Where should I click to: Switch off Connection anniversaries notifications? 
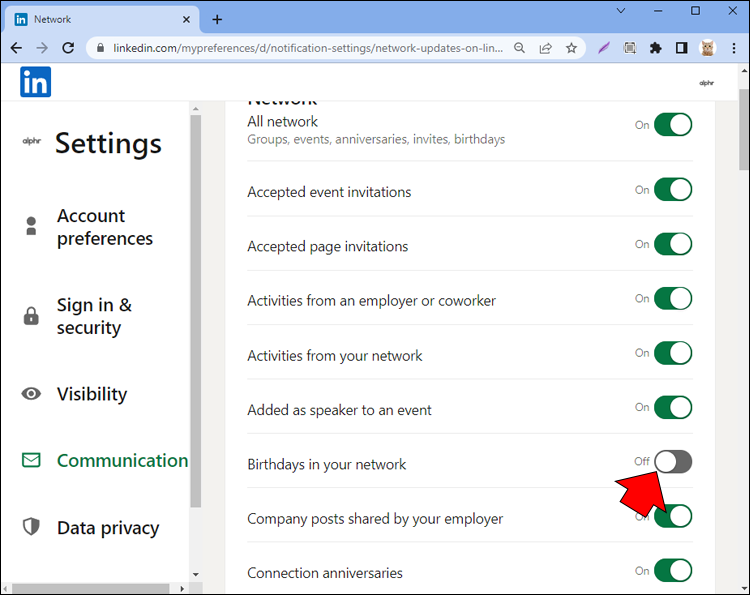[673, 571]
